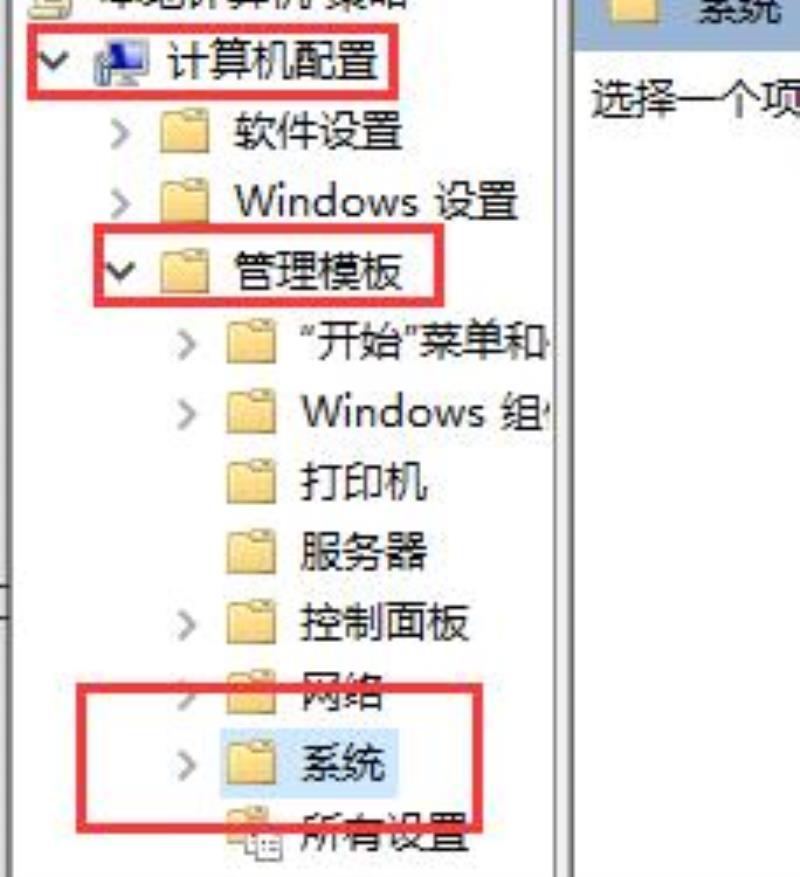Select the 计算机配置 tree label

coord(273,61)
